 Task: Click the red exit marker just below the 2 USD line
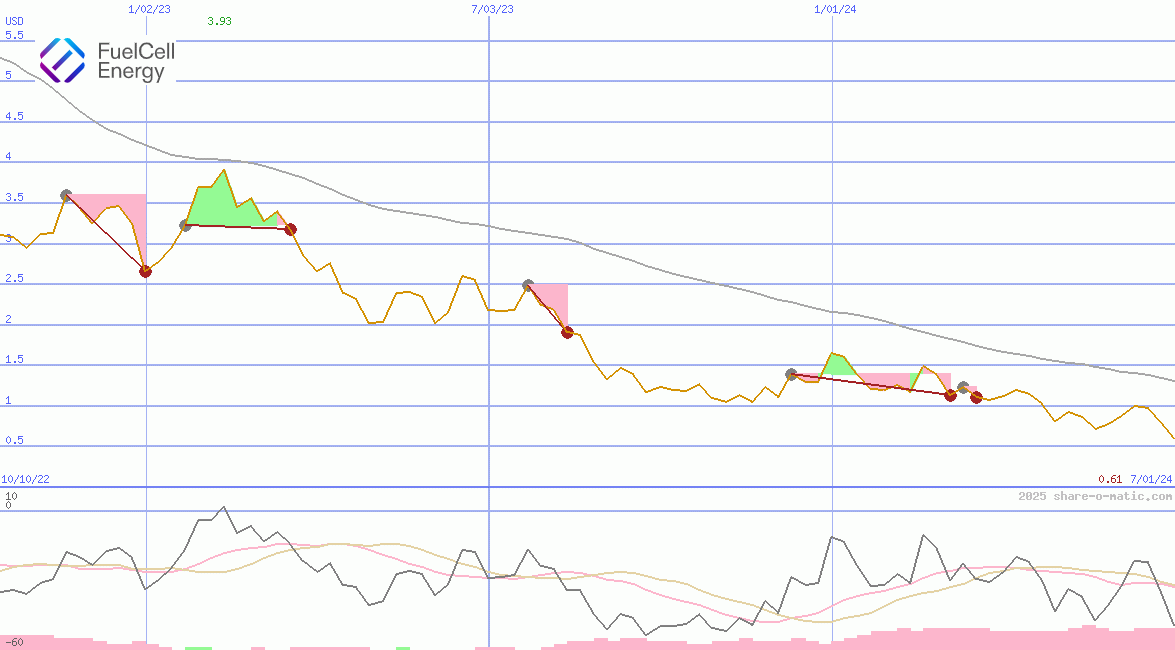(x=567, y=332)
